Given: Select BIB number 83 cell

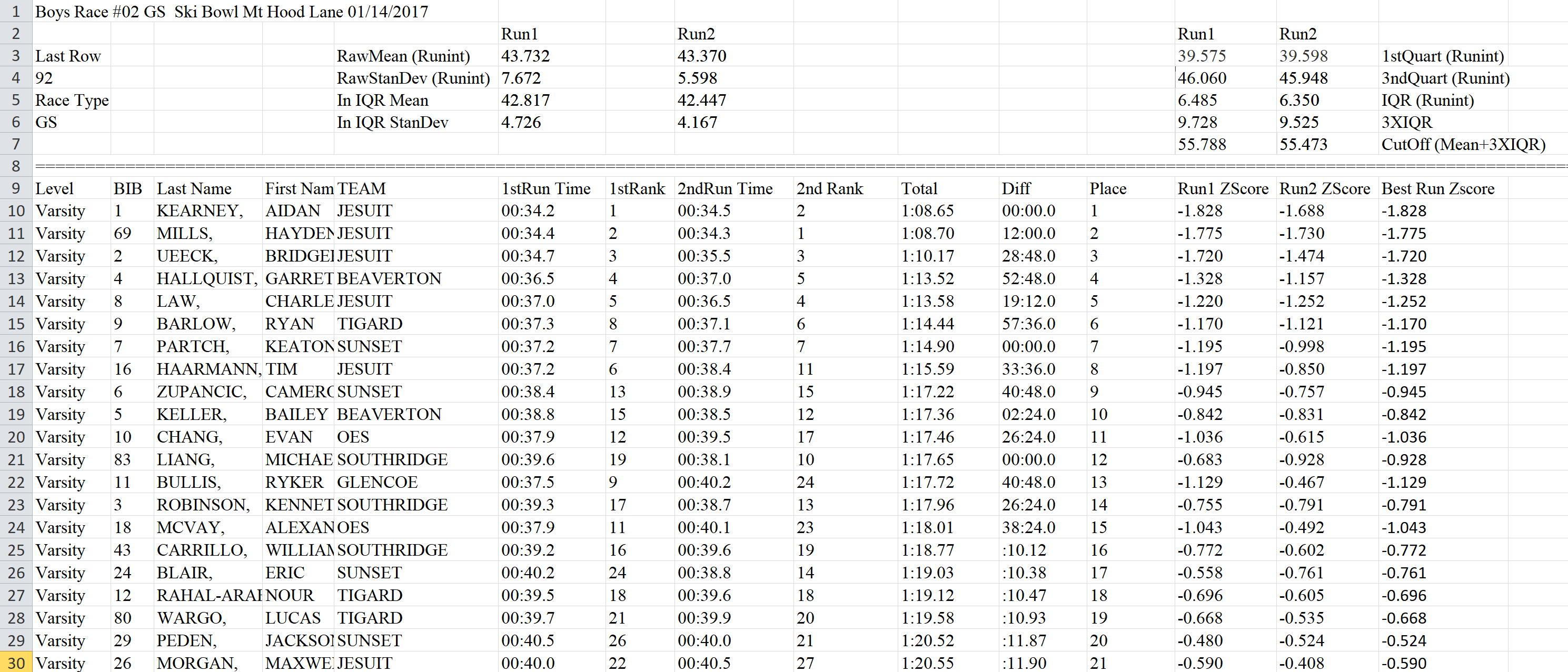Looking at the screenshot, I should [122, 460].
